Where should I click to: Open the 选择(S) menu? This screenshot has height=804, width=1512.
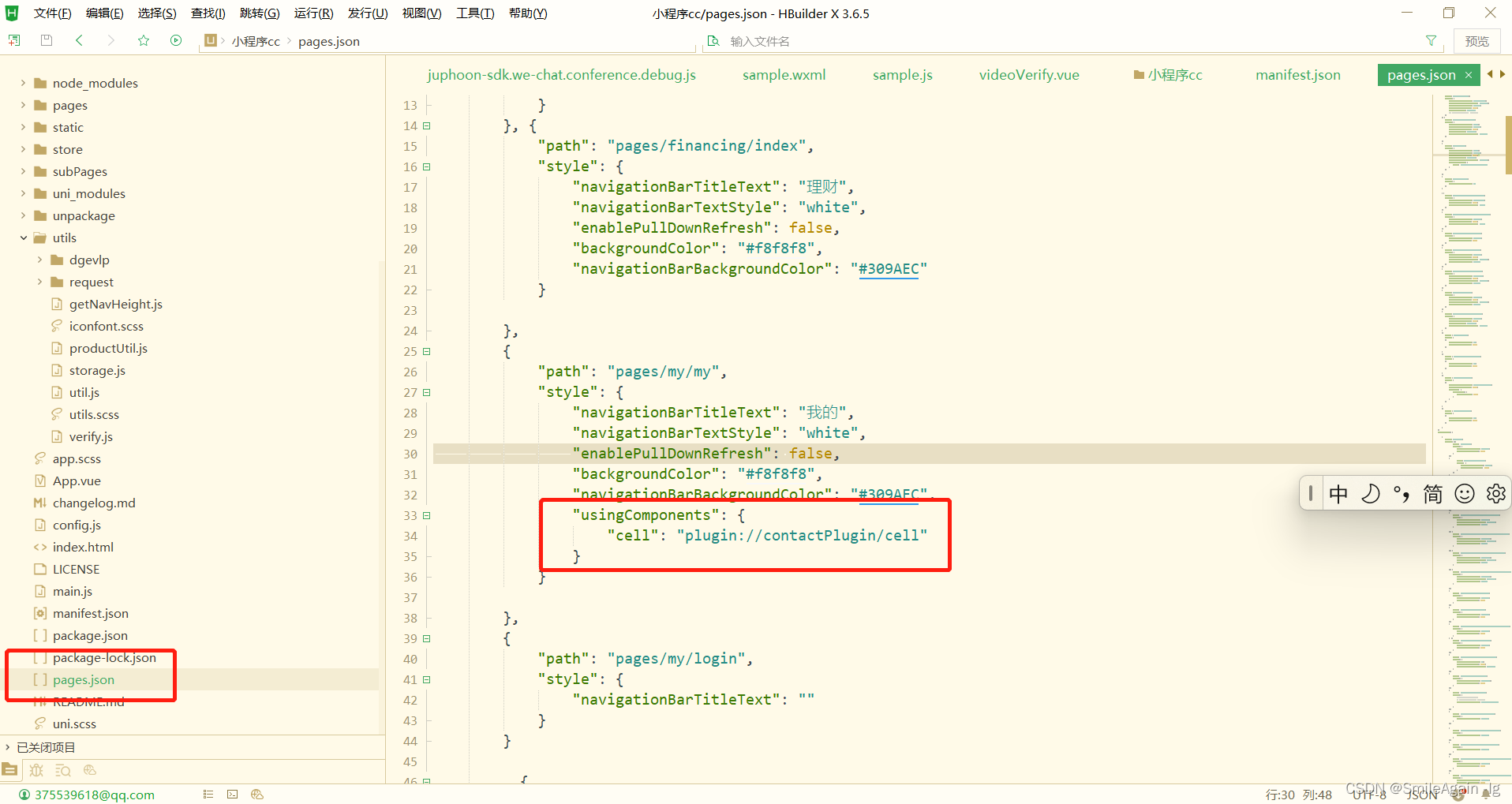(x=156, y=13)
